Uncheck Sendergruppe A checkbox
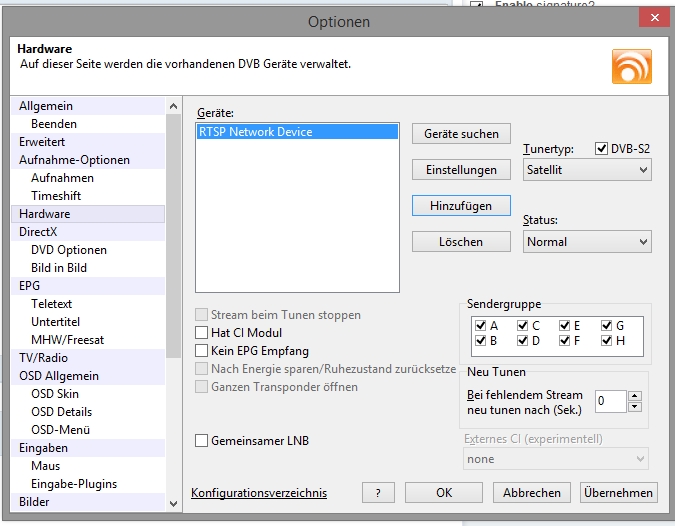This screenshot has width=675, height=526. tap(481, 325)
